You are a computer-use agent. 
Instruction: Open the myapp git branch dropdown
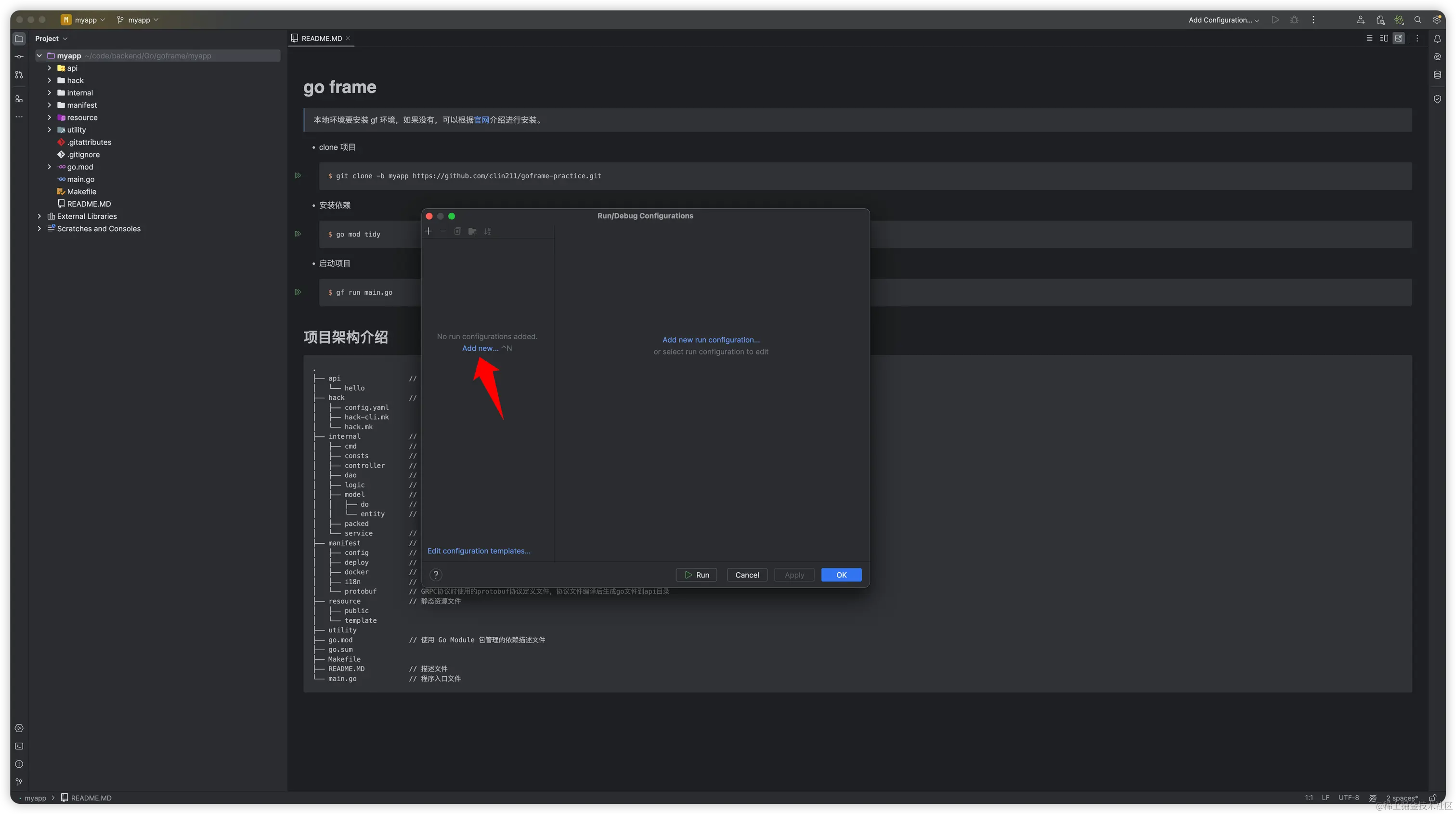click(x=138, y=20)
